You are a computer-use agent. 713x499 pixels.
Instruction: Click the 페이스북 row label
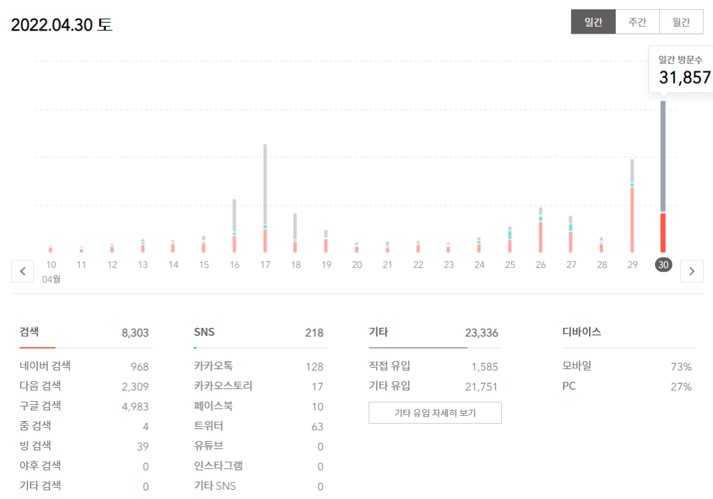click(x=213, y=406)
